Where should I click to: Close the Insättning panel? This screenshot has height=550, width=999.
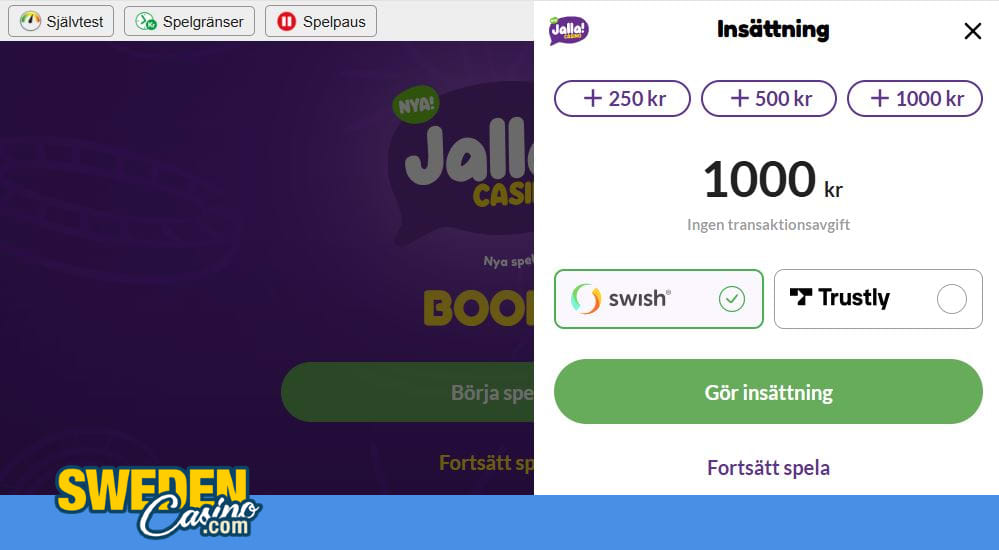pyautogui.click(x=972, y=31)
